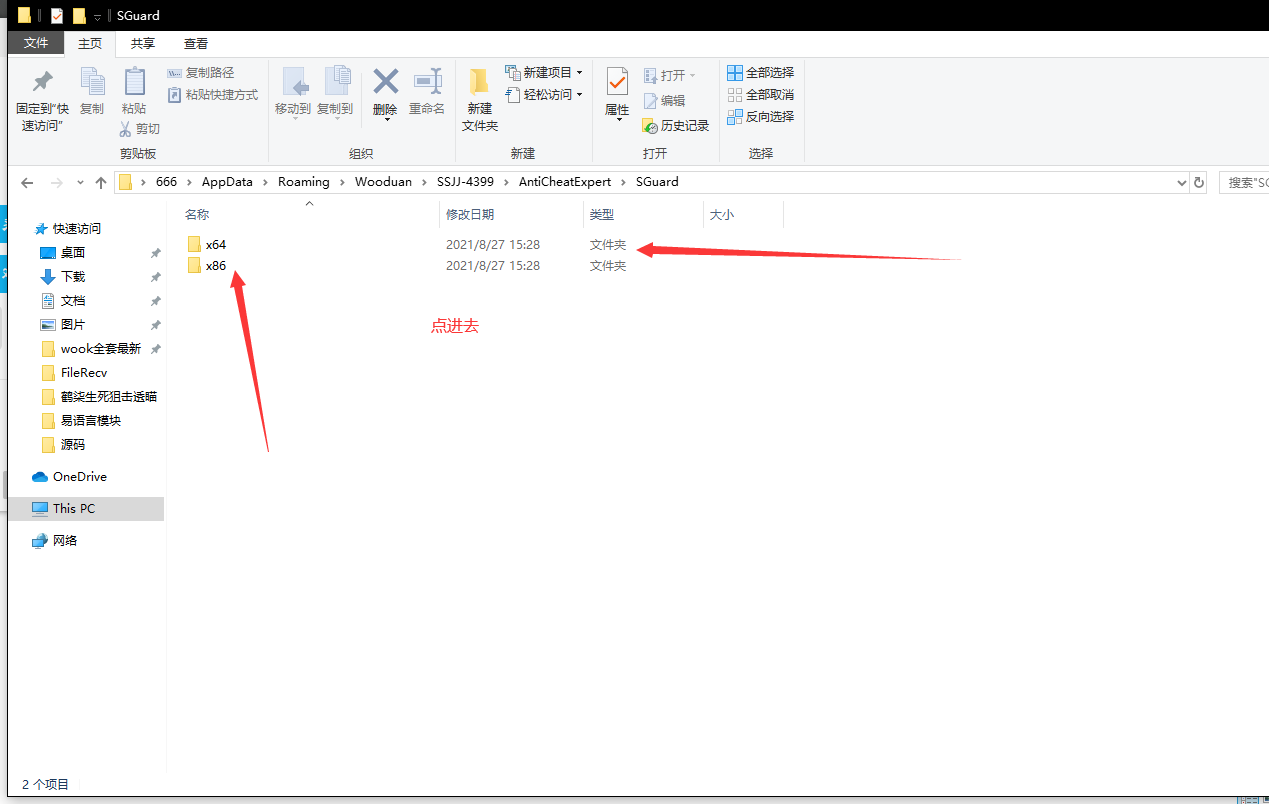
Task: Click the Forward navigation arrow
Action: pyautogui.click(x=57, y=183)
